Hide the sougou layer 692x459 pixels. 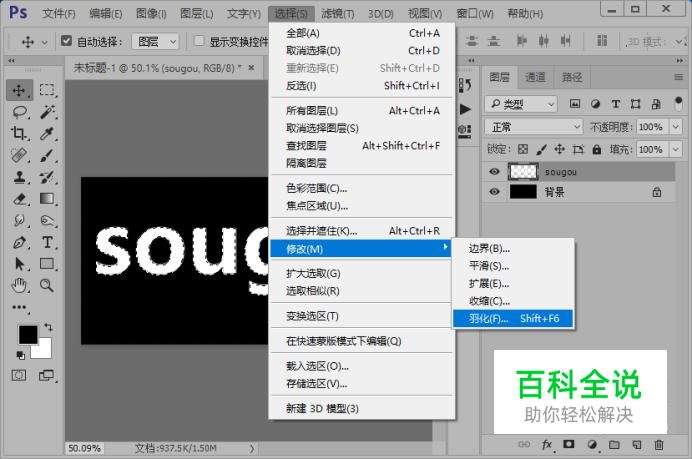(494, 172)
